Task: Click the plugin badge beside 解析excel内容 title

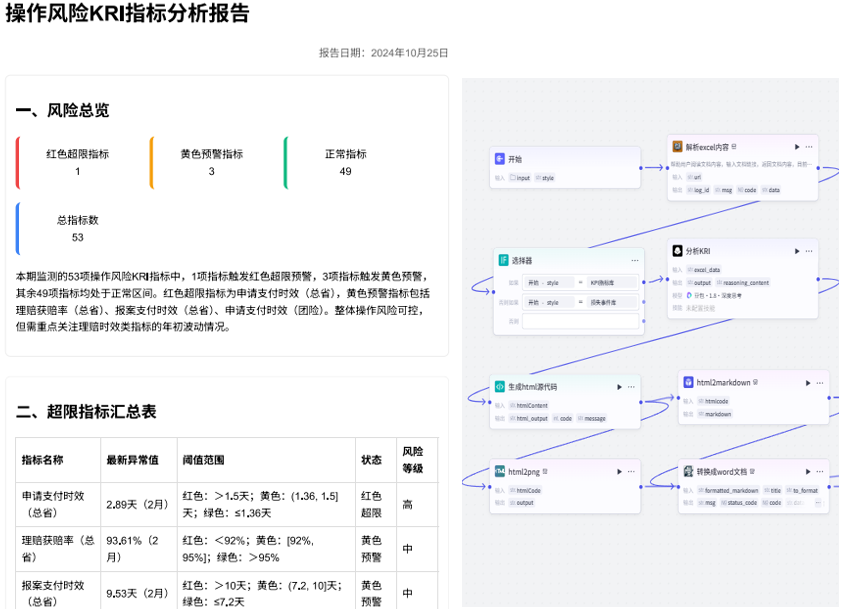Action: point(734,147)
